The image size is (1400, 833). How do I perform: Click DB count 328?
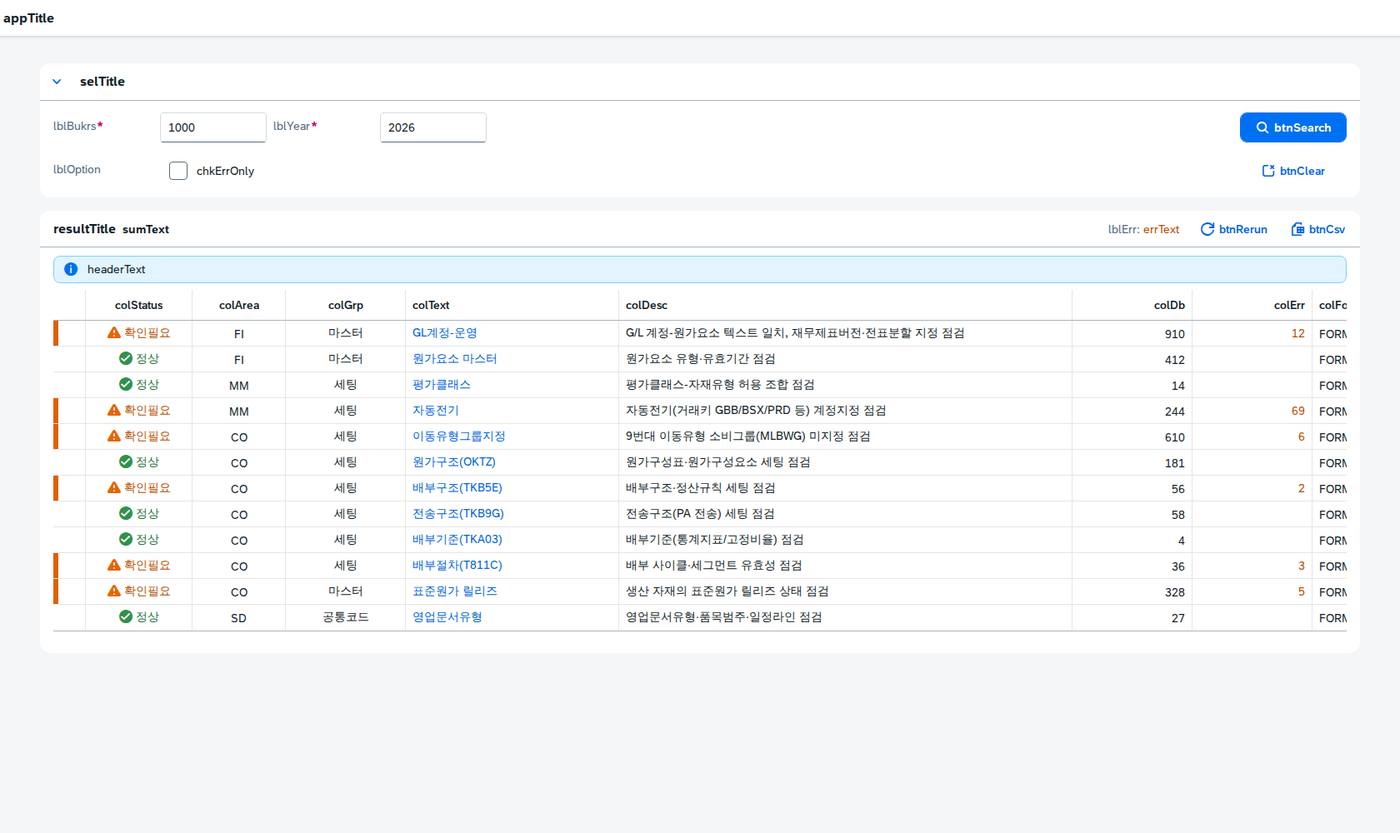(1174, 592)
